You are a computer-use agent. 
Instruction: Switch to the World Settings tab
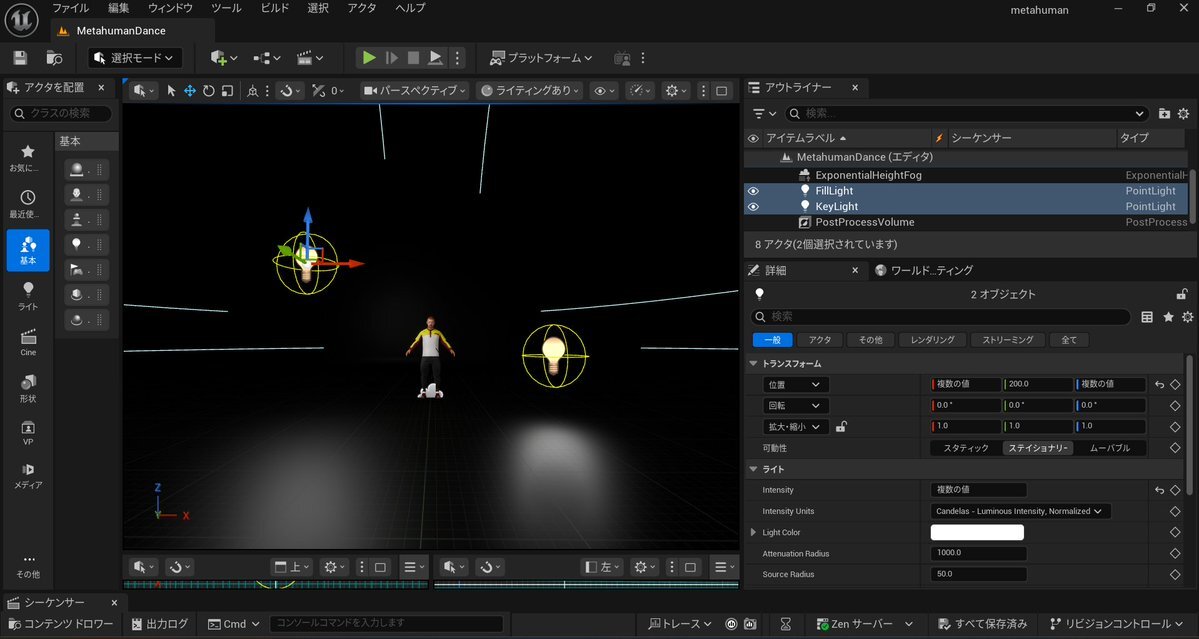coord(923,270)
